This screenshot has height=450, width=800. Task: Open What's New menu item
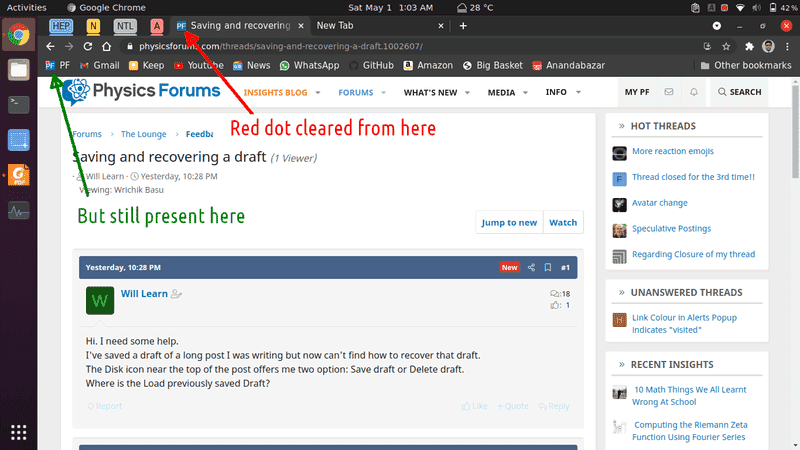click(430, 92)
